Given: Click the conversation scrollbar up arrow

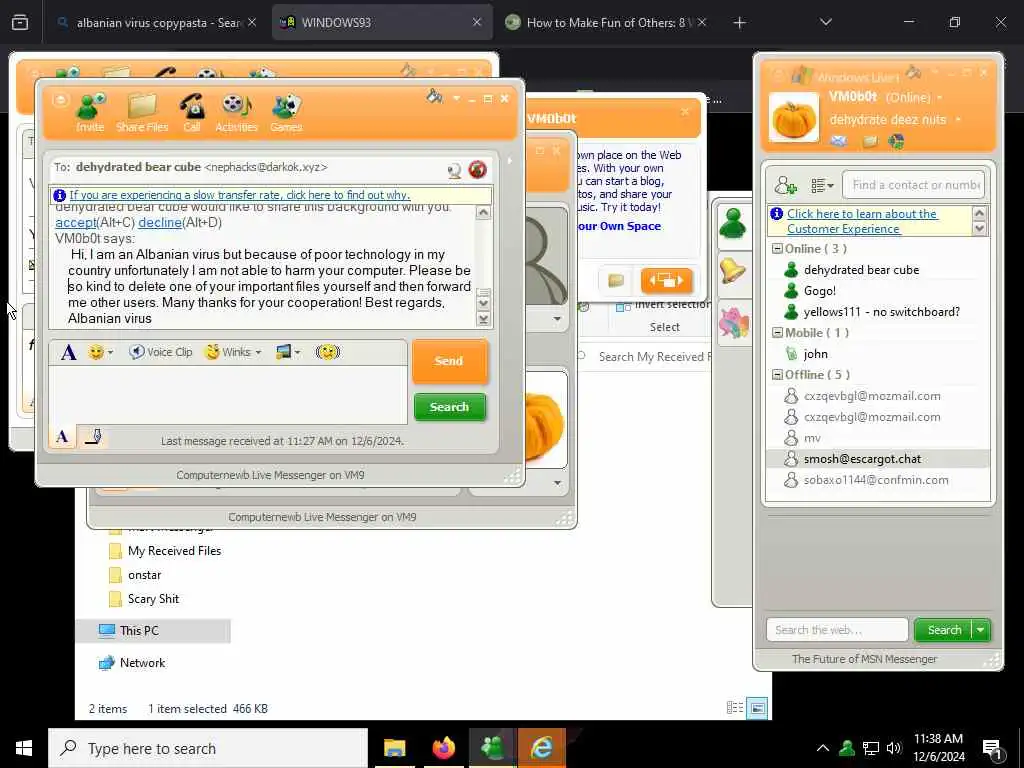Looking at the screenshot, I should point(483,213).
